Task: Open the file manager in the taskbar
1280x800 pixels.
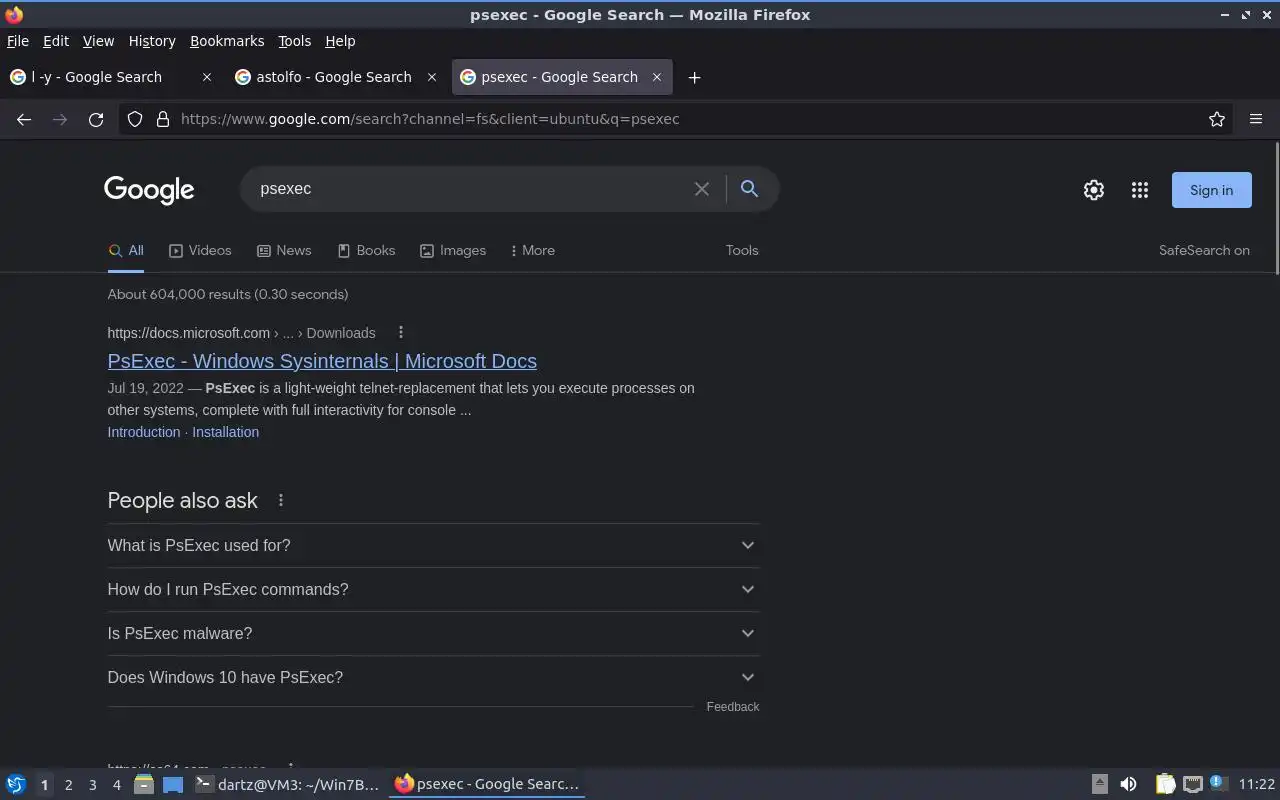Action: pos(143,784)
